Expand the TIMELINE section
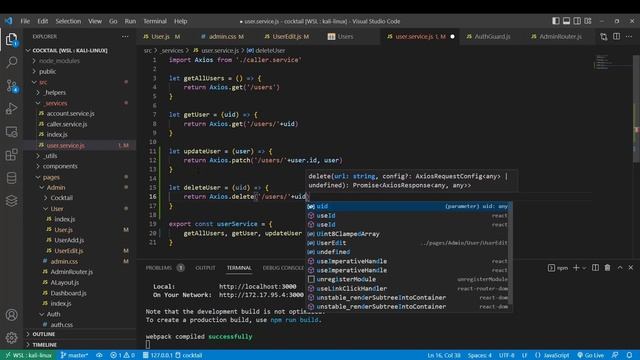Viewport: 640px width, 360px height. click(80, 344)
